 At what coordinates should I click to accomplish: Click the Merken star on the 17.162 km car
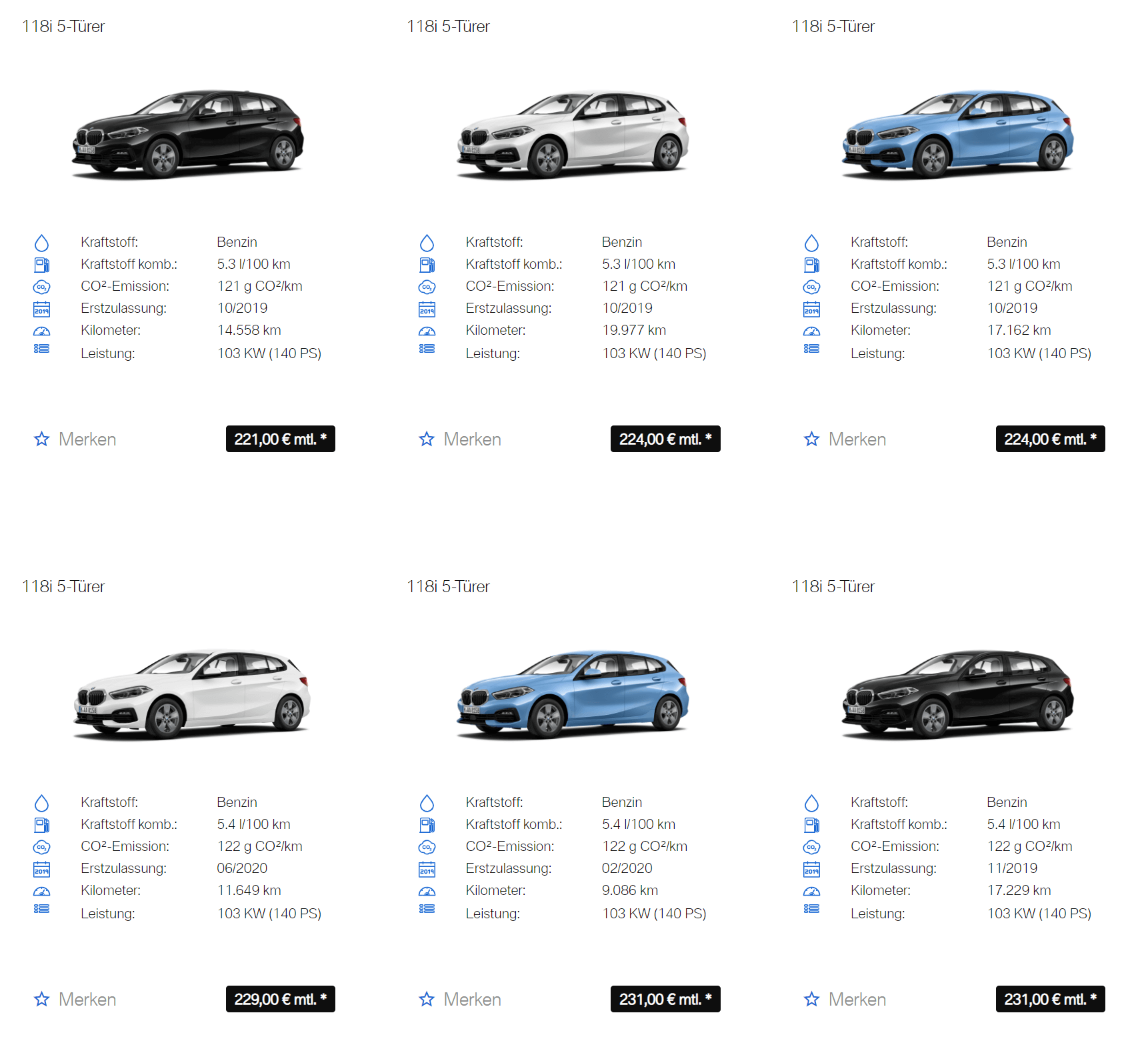811,439
